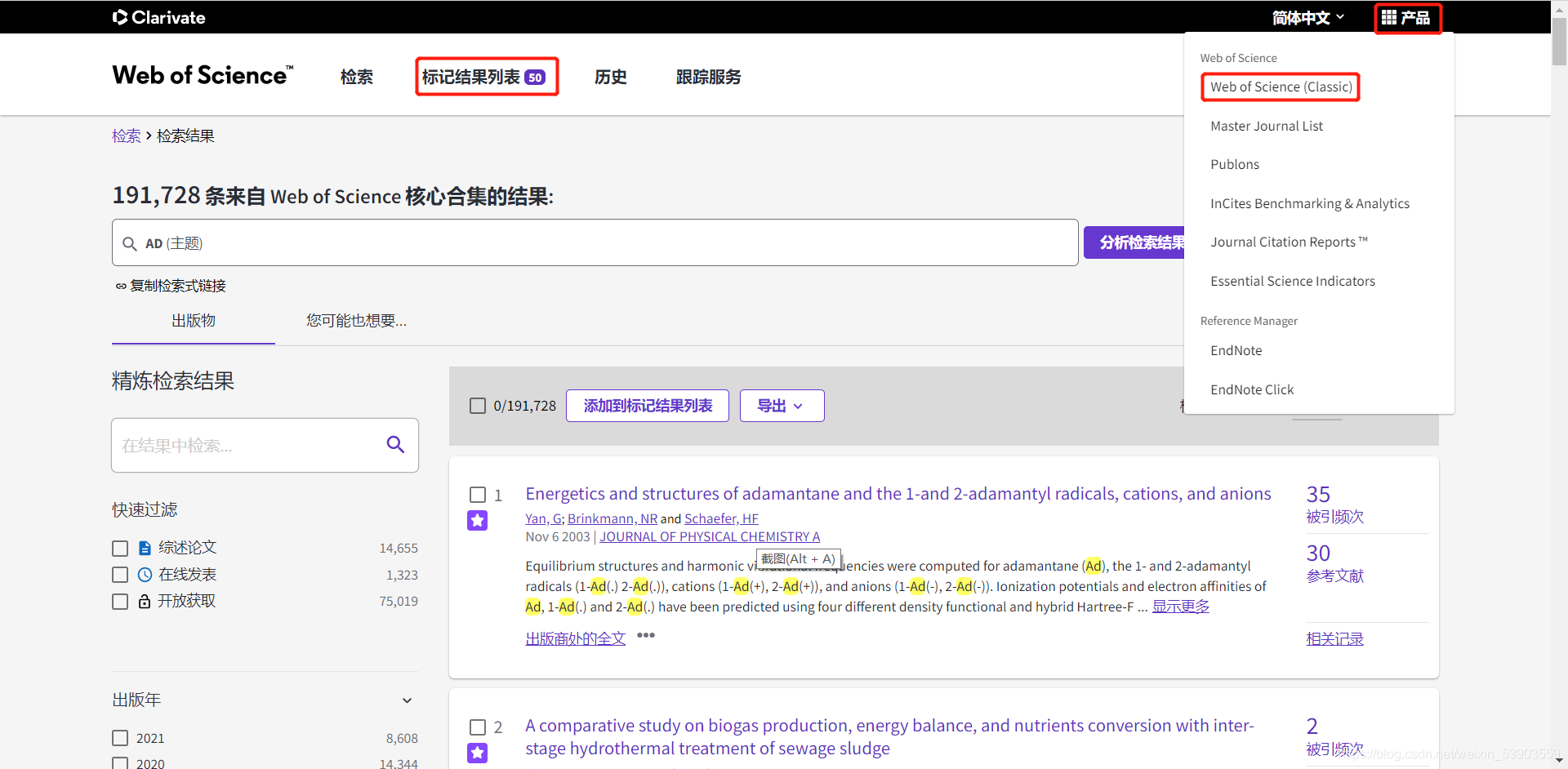Check the 2021 publication year checkbox
The height and width of the screenshot is (769, 1568).
(120, 738)
